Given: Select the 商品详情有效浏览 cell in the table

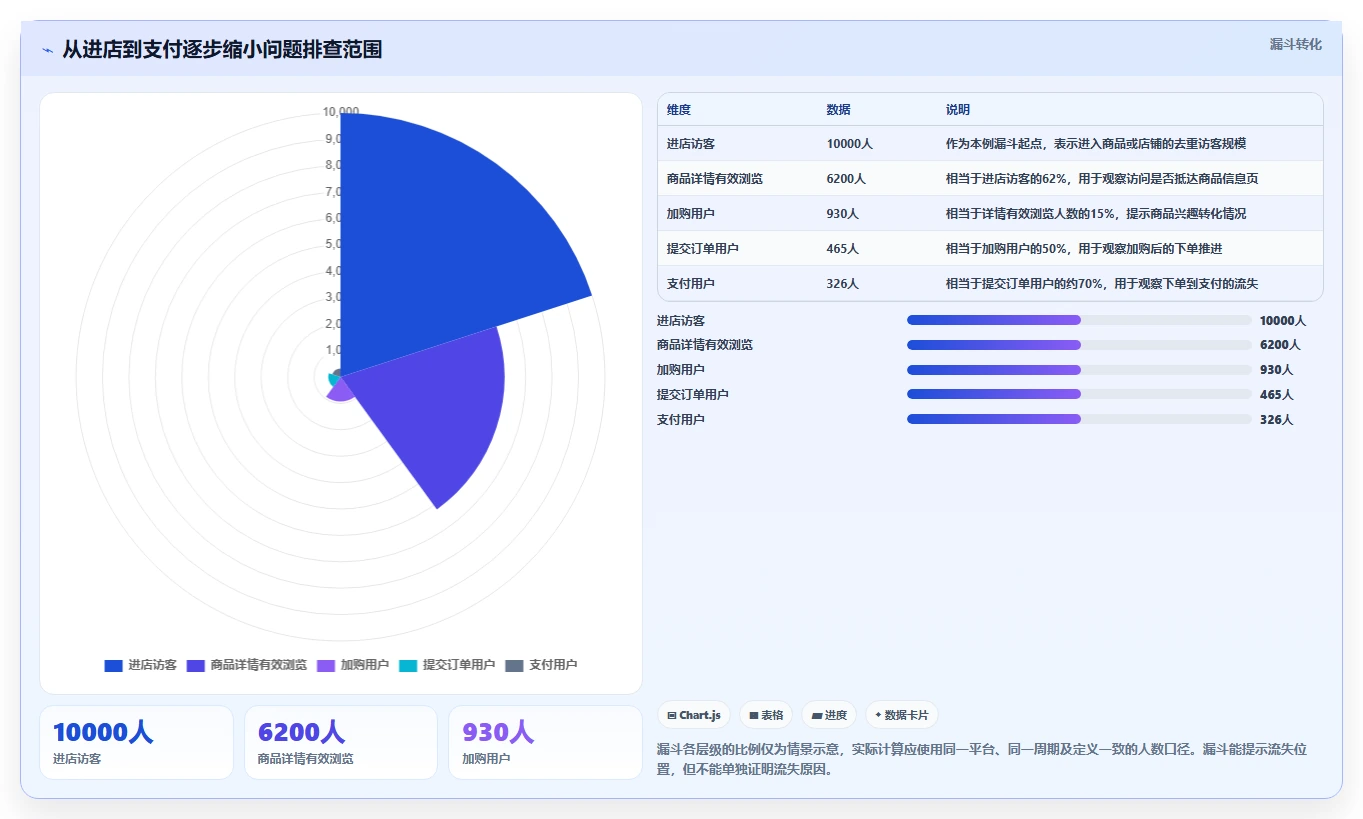Looking at the screenshot, I should tap(715, 179).
